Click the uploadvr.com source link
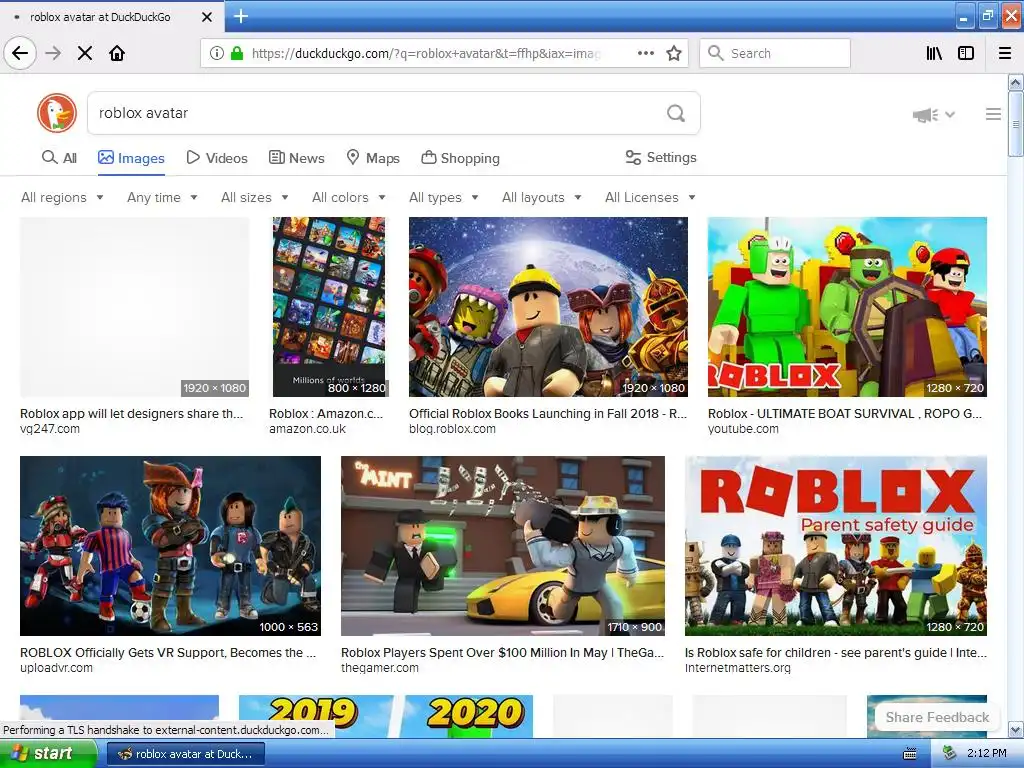Screen dimensions: 1024x768 (56, 668)
